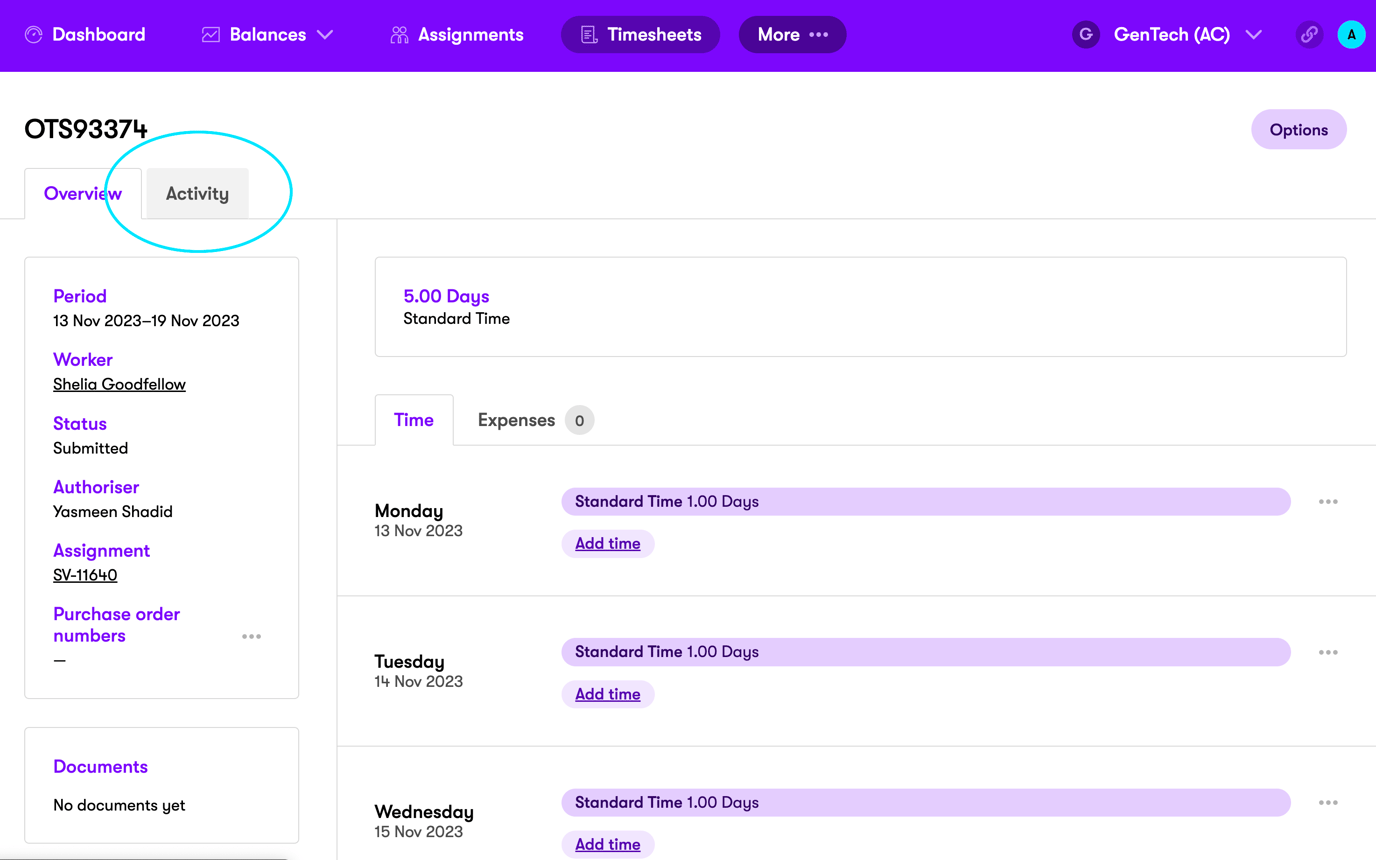
Task: Open Monday's row ellipsis menu
Action: coord(1328,502)
